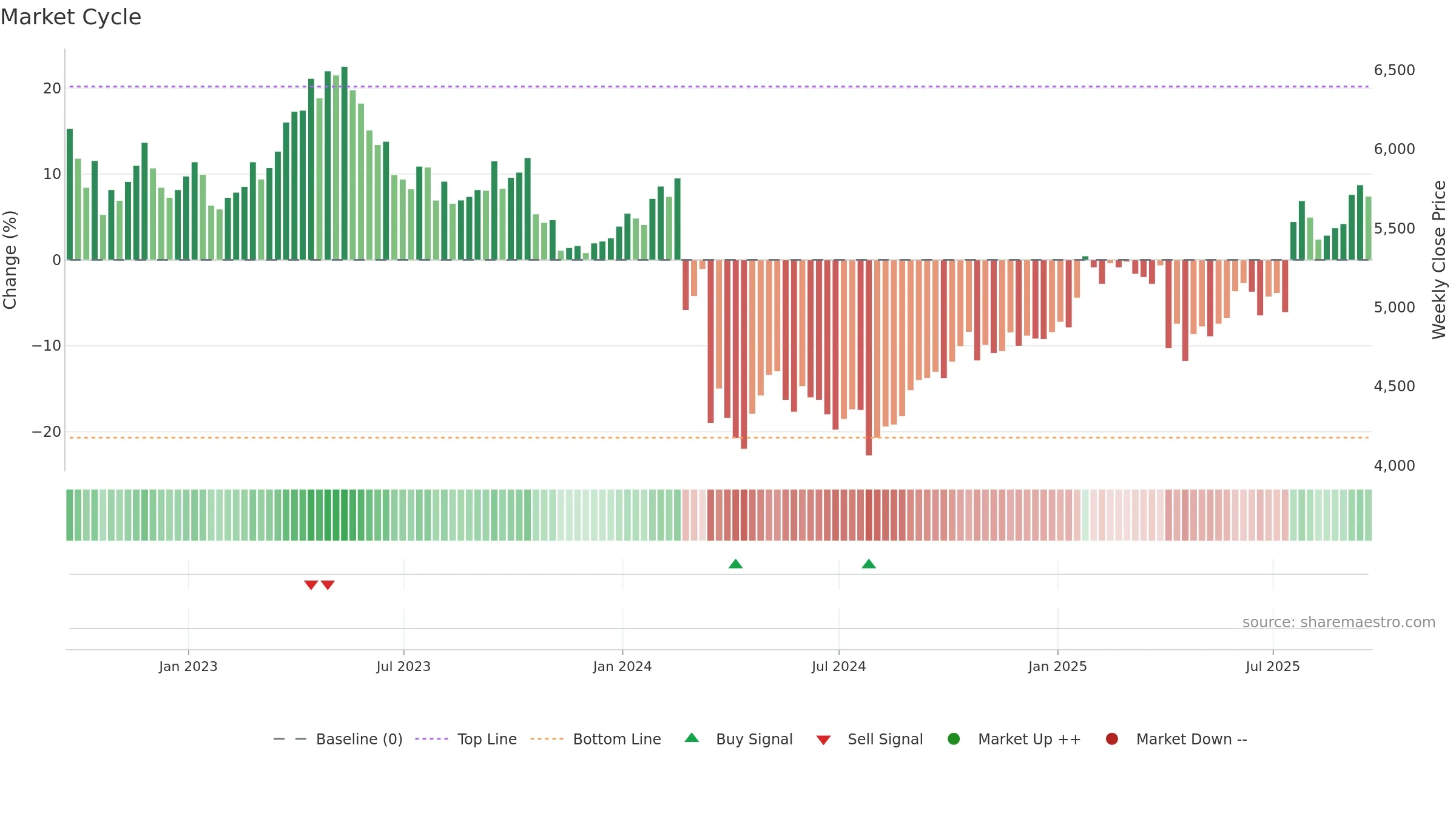Click the "Market Cycle" chart title

71,17
